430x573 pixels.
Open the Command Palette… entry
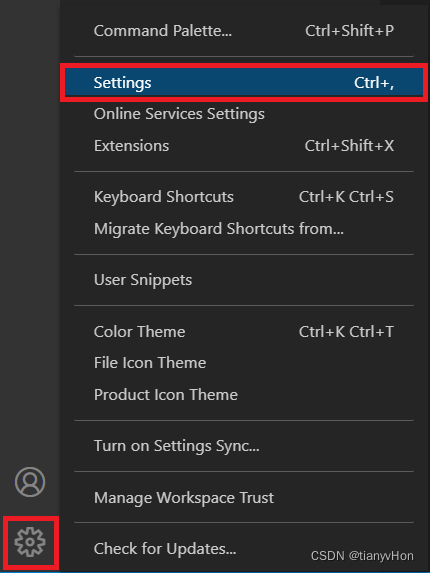[x=244, y=31]
